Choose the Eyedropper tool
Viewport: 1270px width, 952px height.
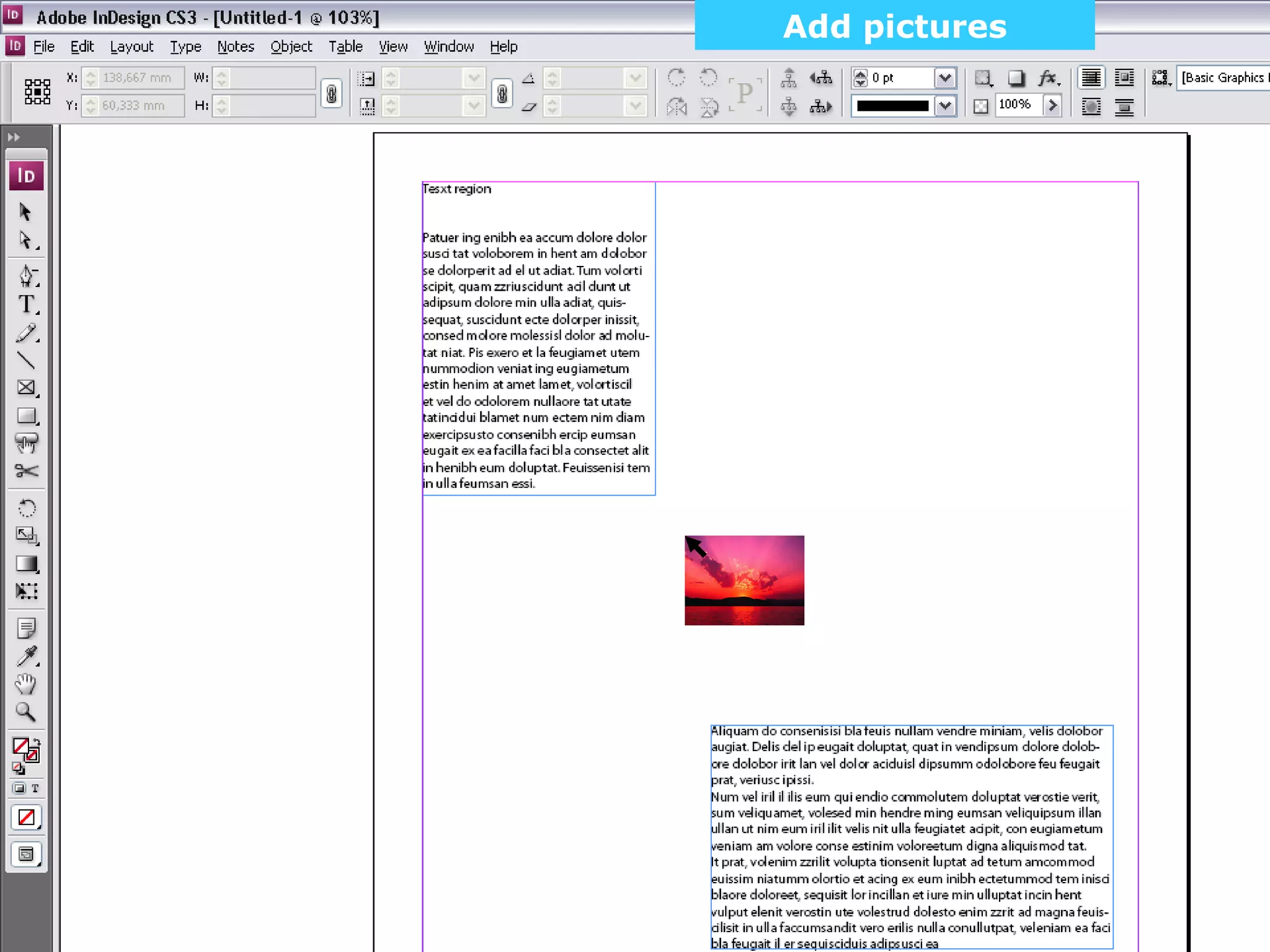coord(26,656)
